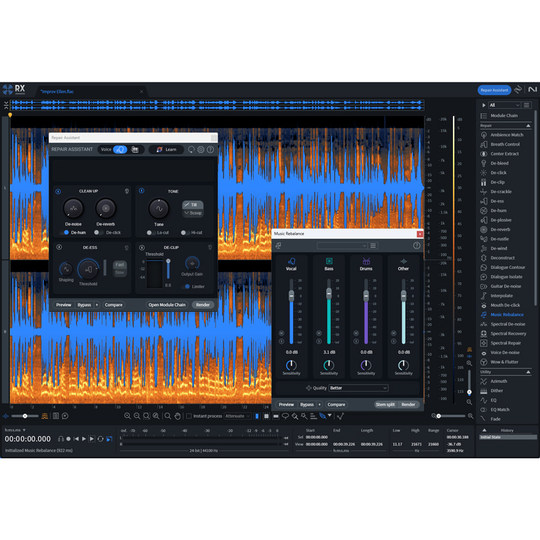Select Voice mode icon in Repair Assistant

point(120,149)
